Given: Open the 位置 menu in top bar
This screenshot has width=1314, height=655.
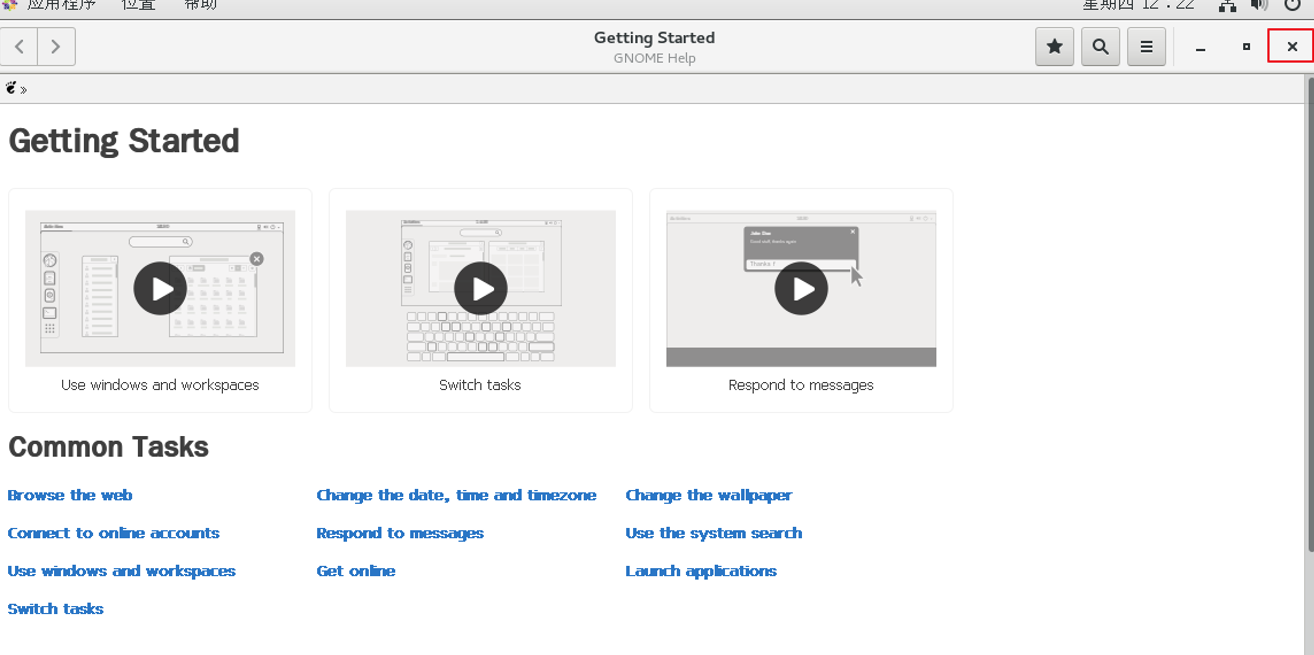Looking at the screenshot, I should 138,5.
